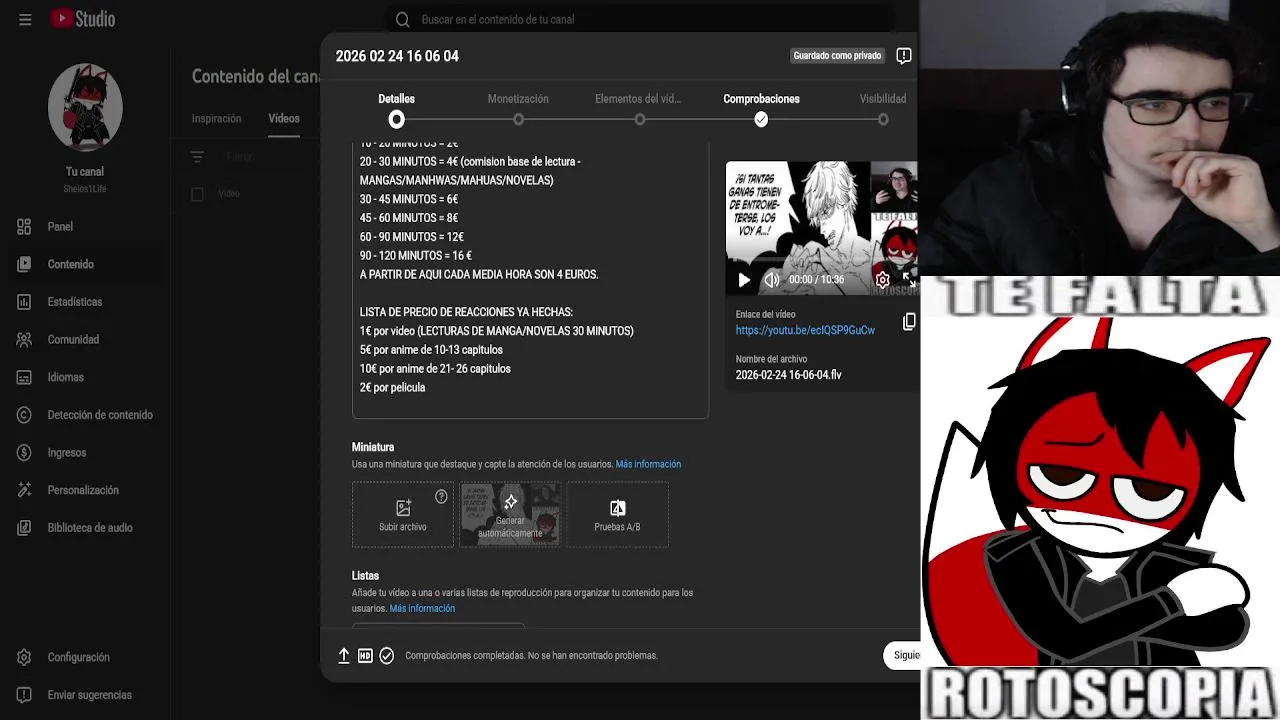Go to the Visibilidad step
Image resolution: width=1280 pixels, height=720 pixels.
point(883,108)
